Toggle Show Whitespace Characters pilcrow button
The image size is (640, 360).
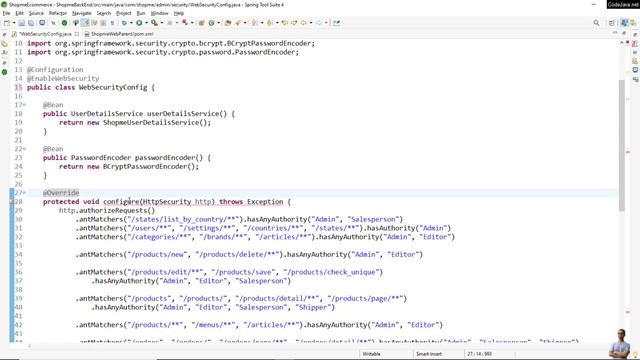point(112,23)
